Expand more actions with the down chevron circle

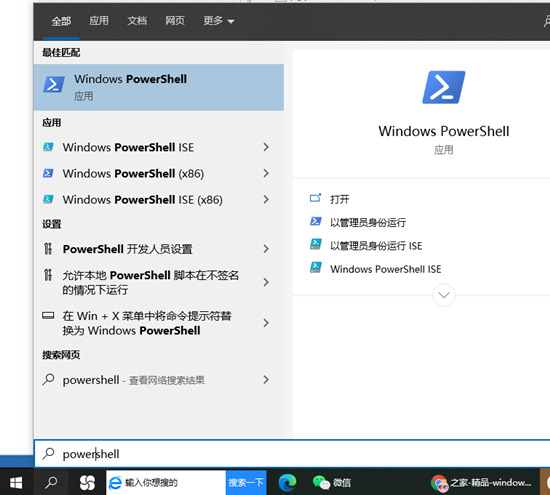tap(444, 295)
